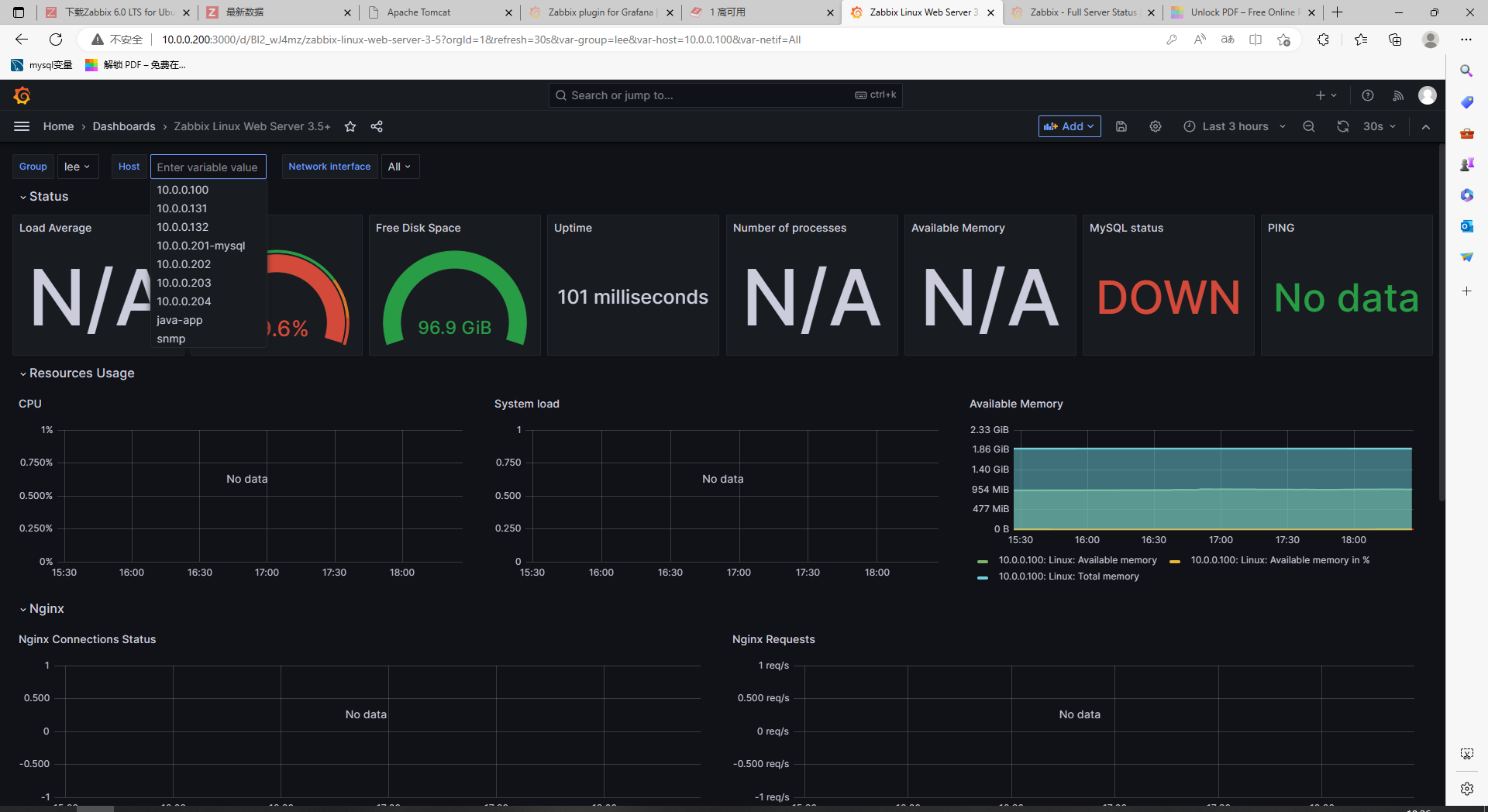Open Edge sidebar search icon
The height and width of the screenshot is (812, 1488).
[x=1466, y=71]
